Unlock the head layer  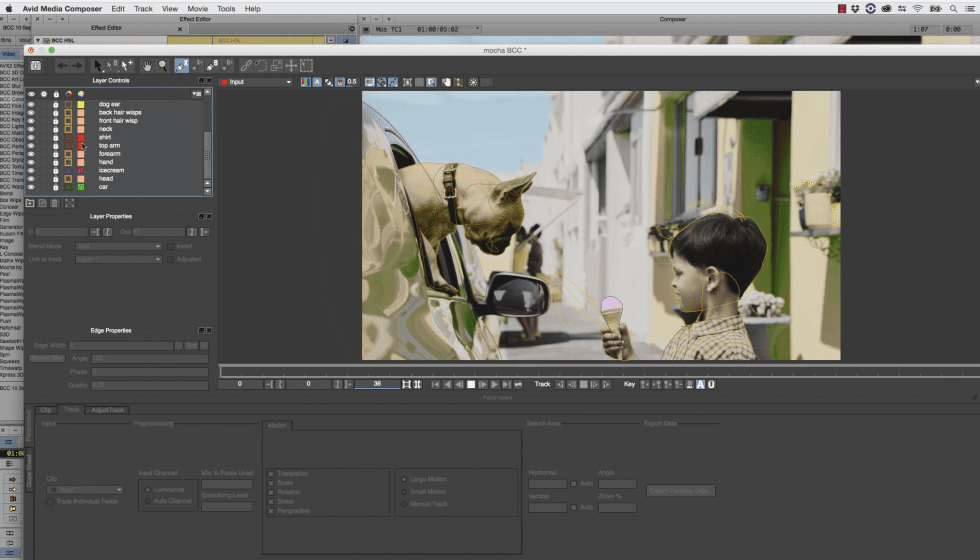(x=55, y=179)
